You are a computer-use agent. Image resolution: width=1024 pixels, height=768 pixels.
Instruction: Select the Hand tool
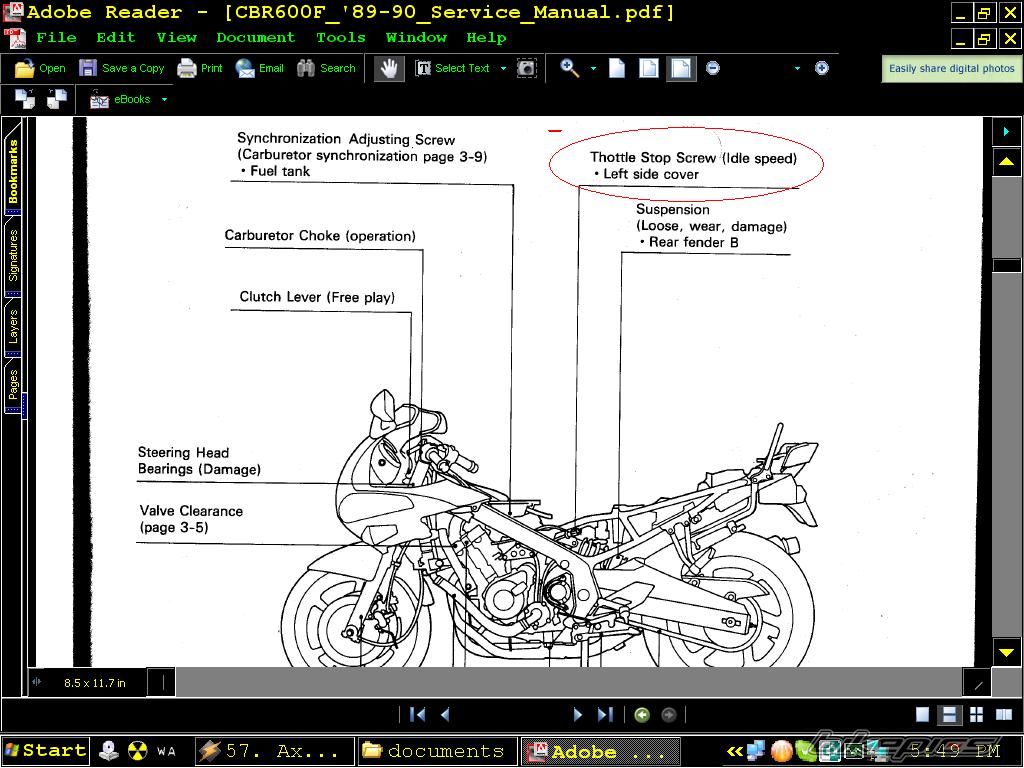coord(389,68)
